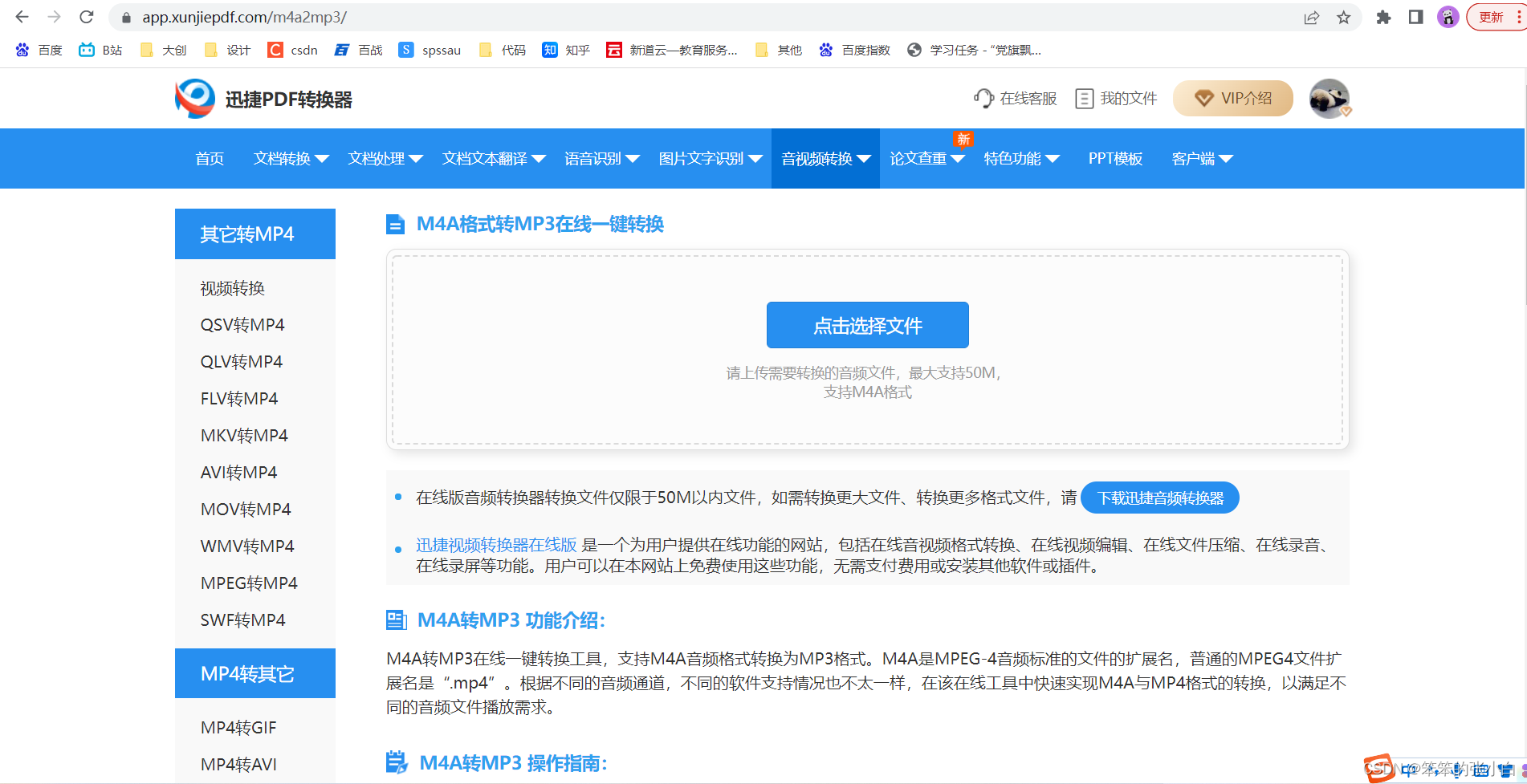Image resolution: width=1527 pixels, height=784 pixels.
Task: Click the share page icon in the address bar
Action: 1312,17
